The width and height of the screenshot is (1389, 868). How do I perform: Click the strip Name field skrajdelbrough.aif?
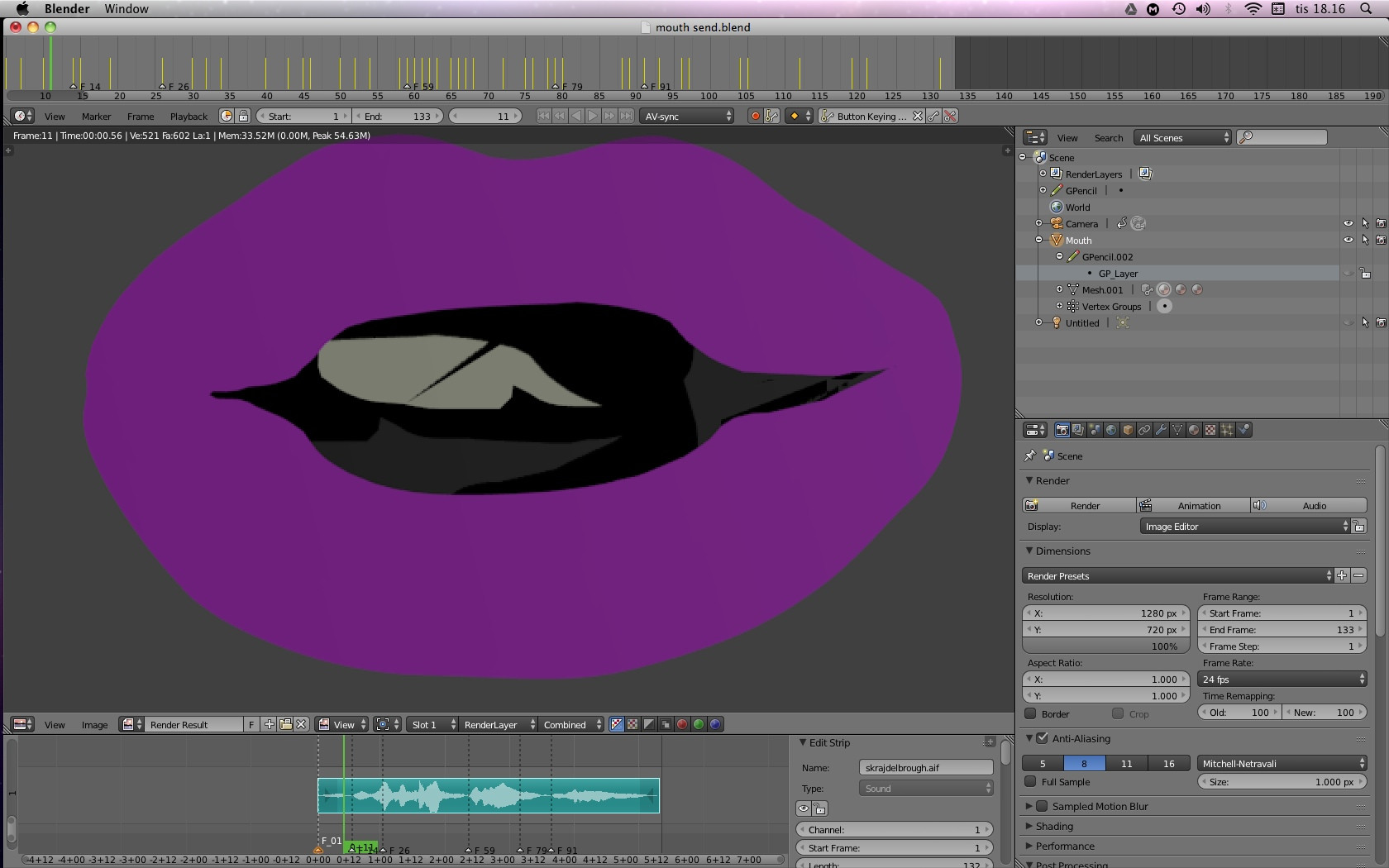925,768
